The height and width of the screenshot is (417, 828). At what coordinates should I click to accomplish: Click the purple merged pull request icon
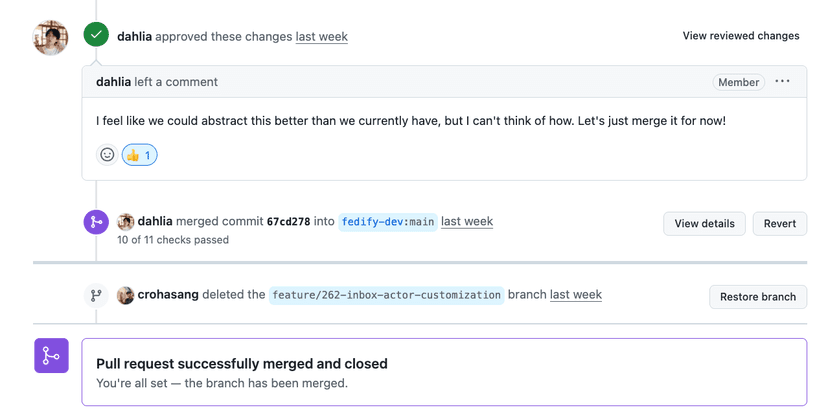(x=51, y=356)
